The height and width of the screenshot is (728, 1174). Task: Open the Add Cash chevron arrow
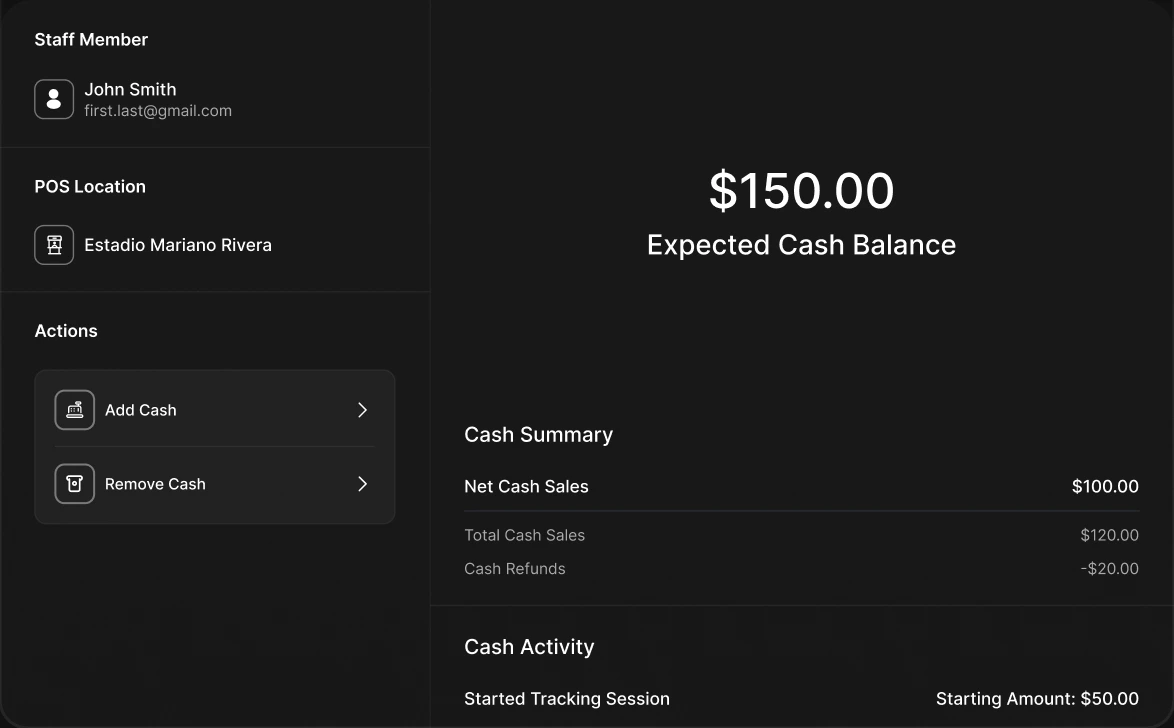click(x=362, y=410)
